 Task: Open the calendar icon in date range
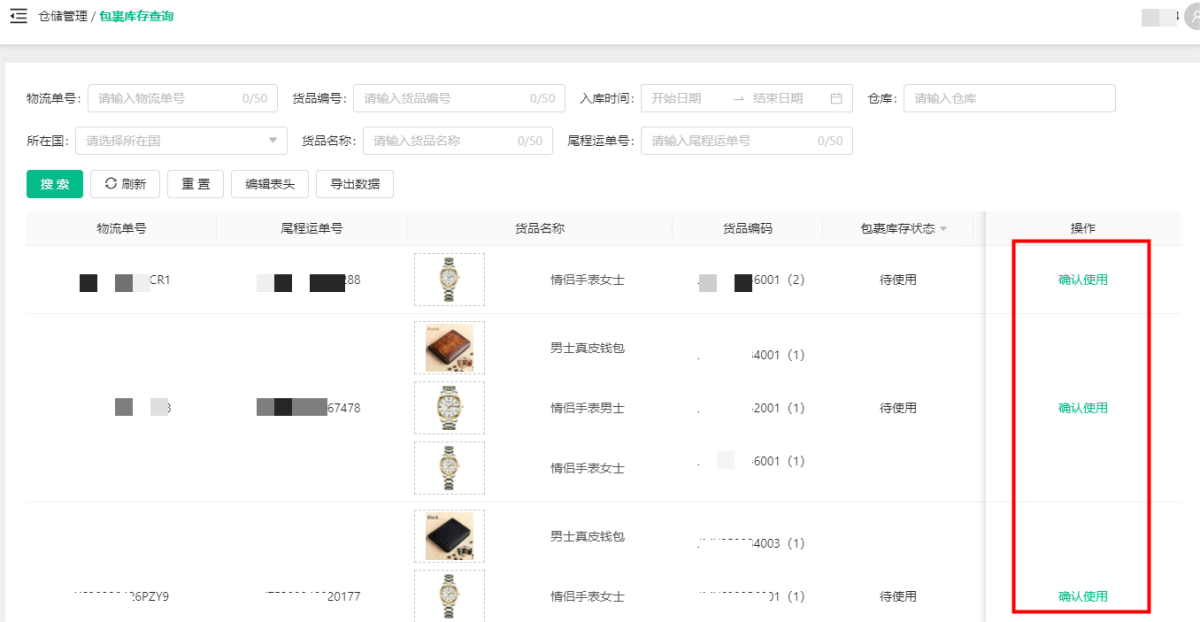pos(836,98)
